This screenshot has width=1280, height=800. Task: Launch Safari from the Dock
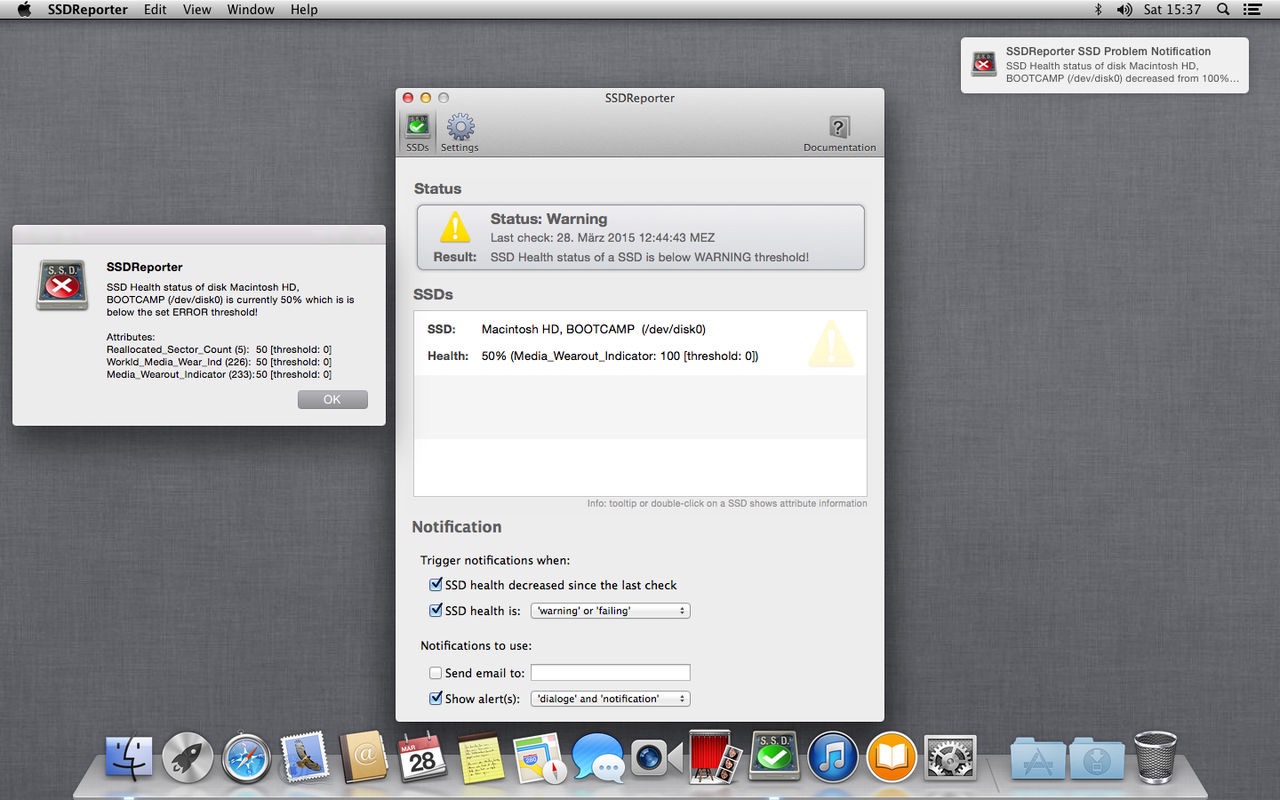click(x=246, y=757)
